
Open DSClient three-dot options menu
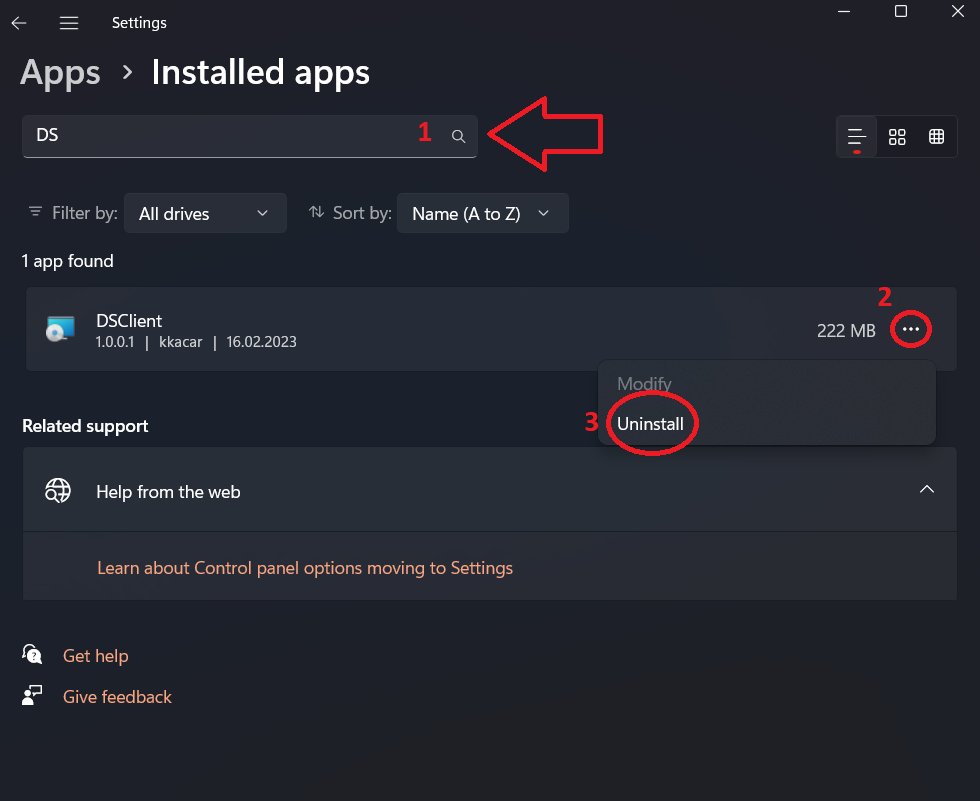tap(910, 329)
